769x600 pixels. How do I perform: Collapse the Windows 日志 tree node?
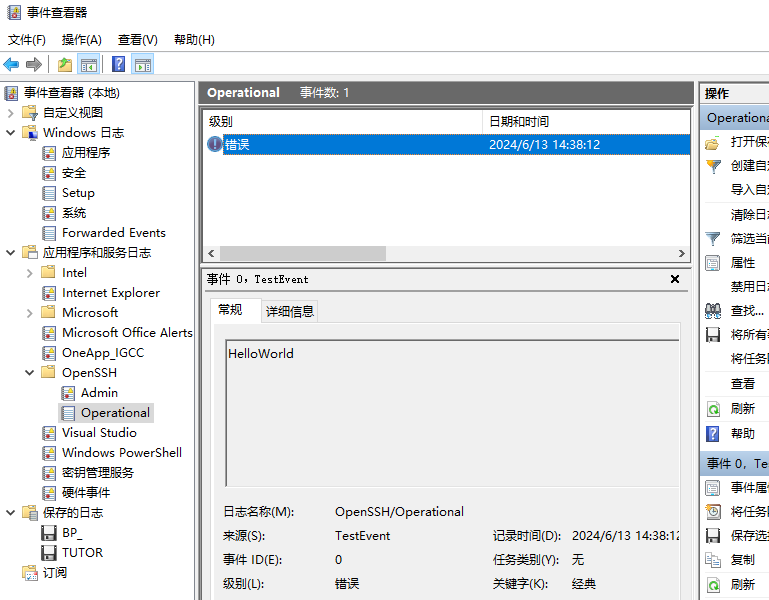pos(11,133)
